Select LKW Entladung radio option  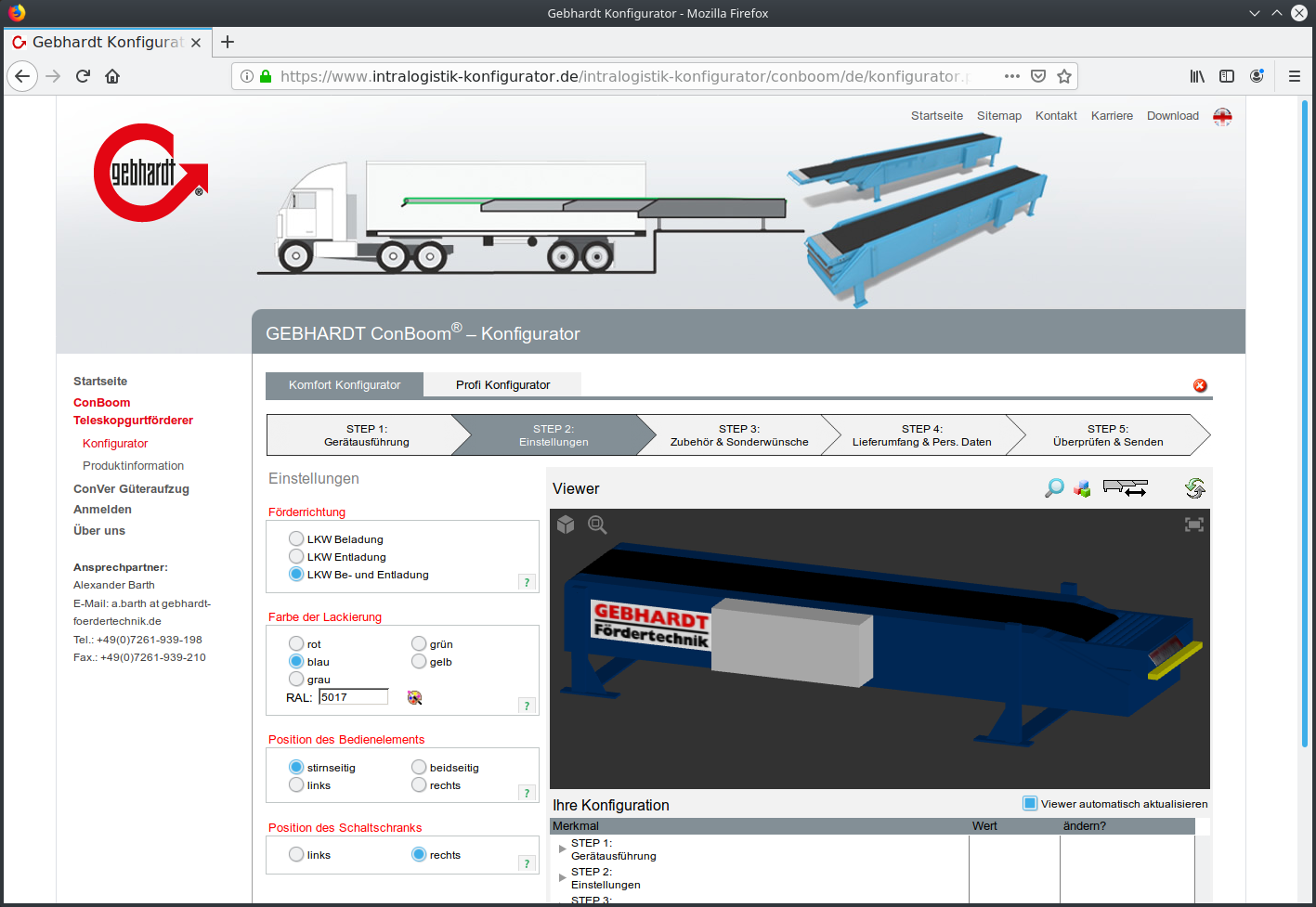pyautogui.click(x=296, y=556)
